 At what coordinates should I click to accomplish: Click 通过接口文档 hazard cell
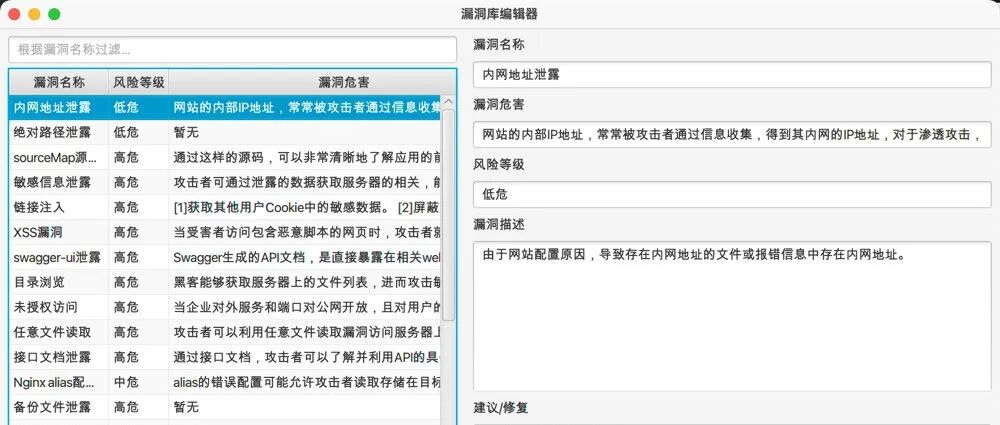click(306, 357)
